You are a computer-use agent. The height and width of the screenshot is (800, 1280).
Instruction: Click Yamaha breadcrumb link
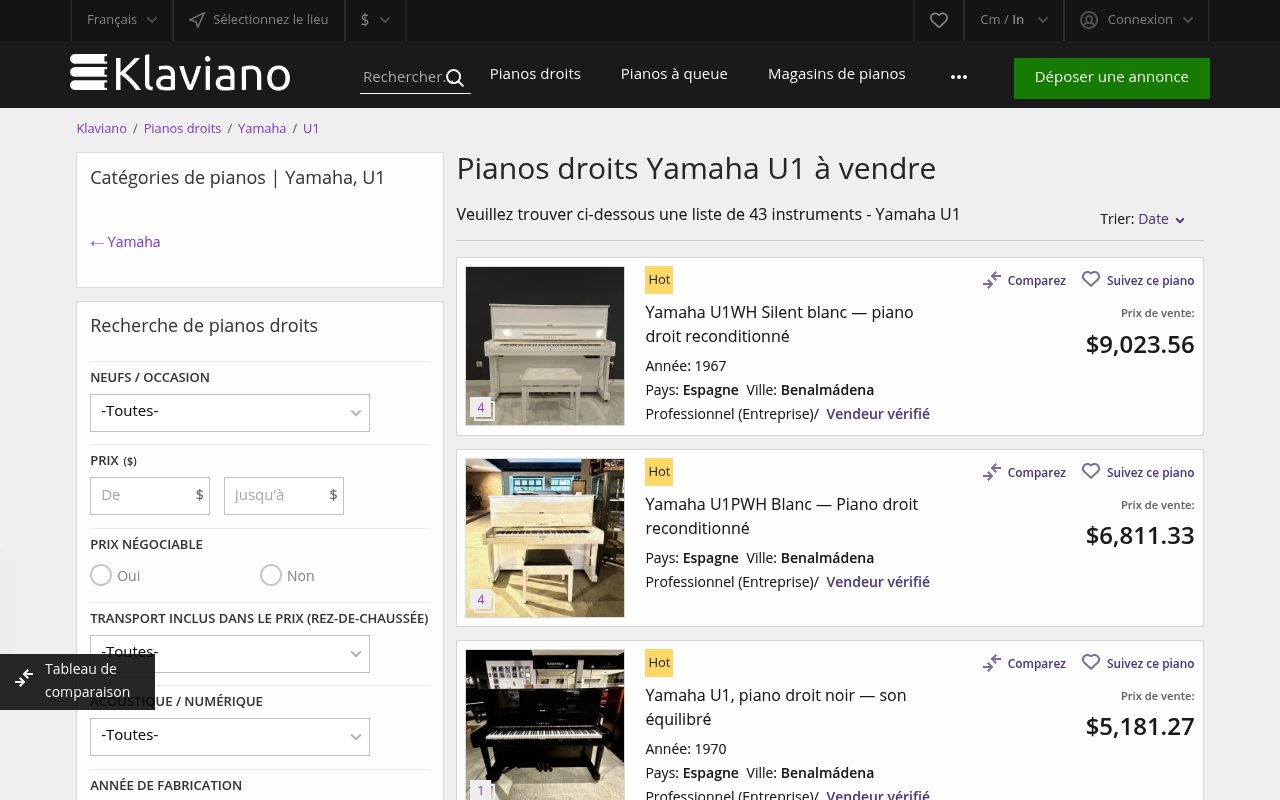tap(262, 128)
